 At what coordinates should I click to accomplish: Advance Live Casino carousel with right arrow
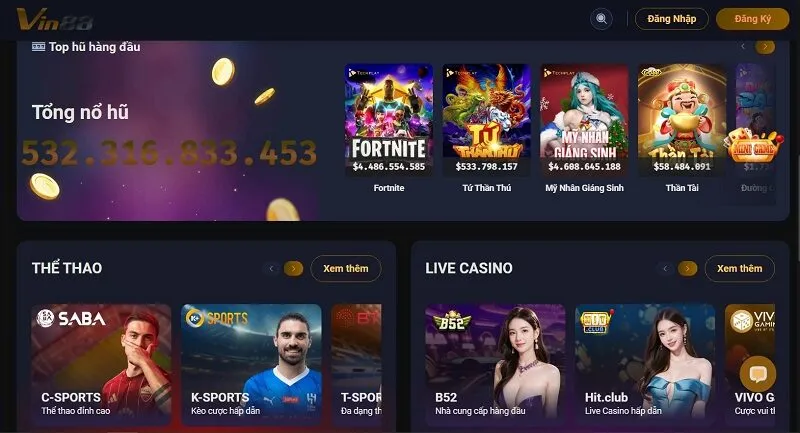click(687, 268)
